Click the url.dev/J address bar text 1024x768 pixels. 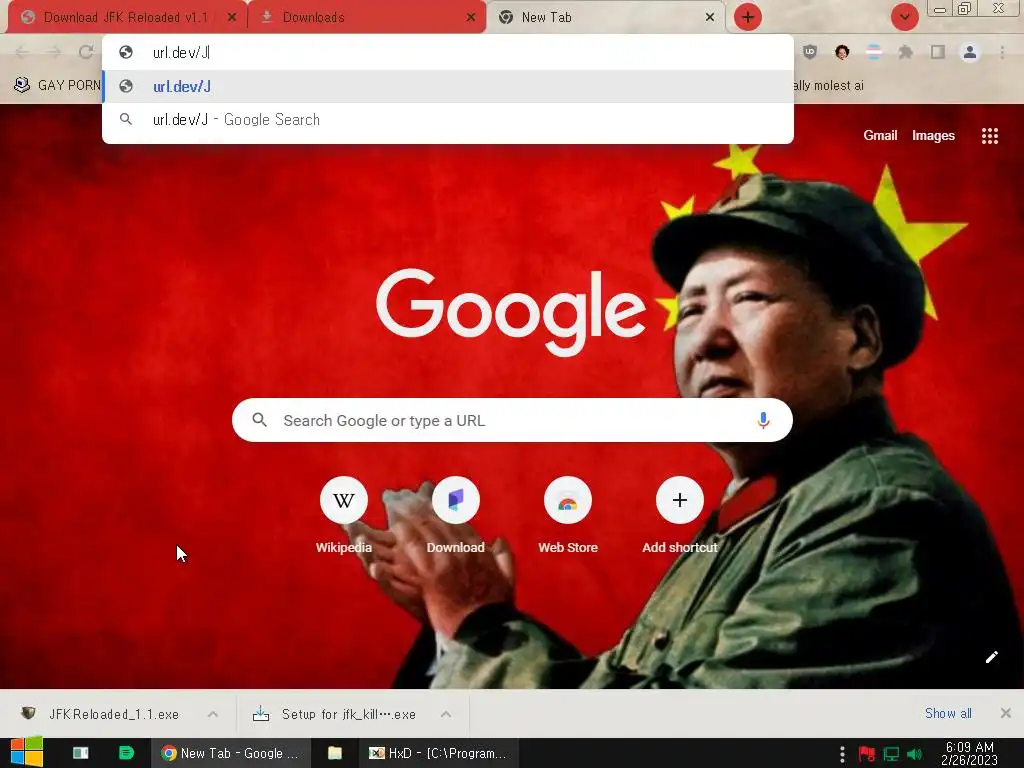tap(181, 52)
